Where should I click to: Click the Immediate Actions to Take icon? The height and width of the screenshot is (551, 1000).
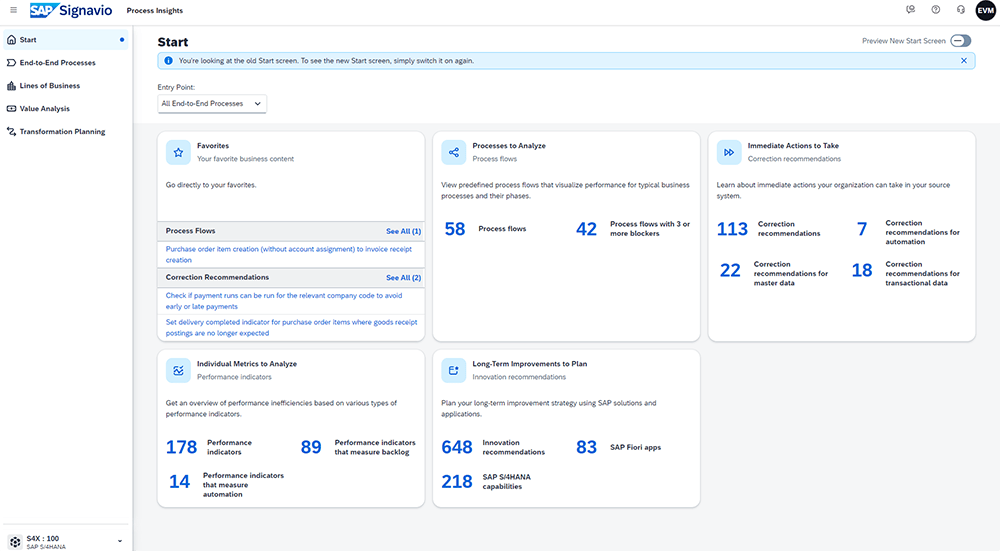(730, 152)
